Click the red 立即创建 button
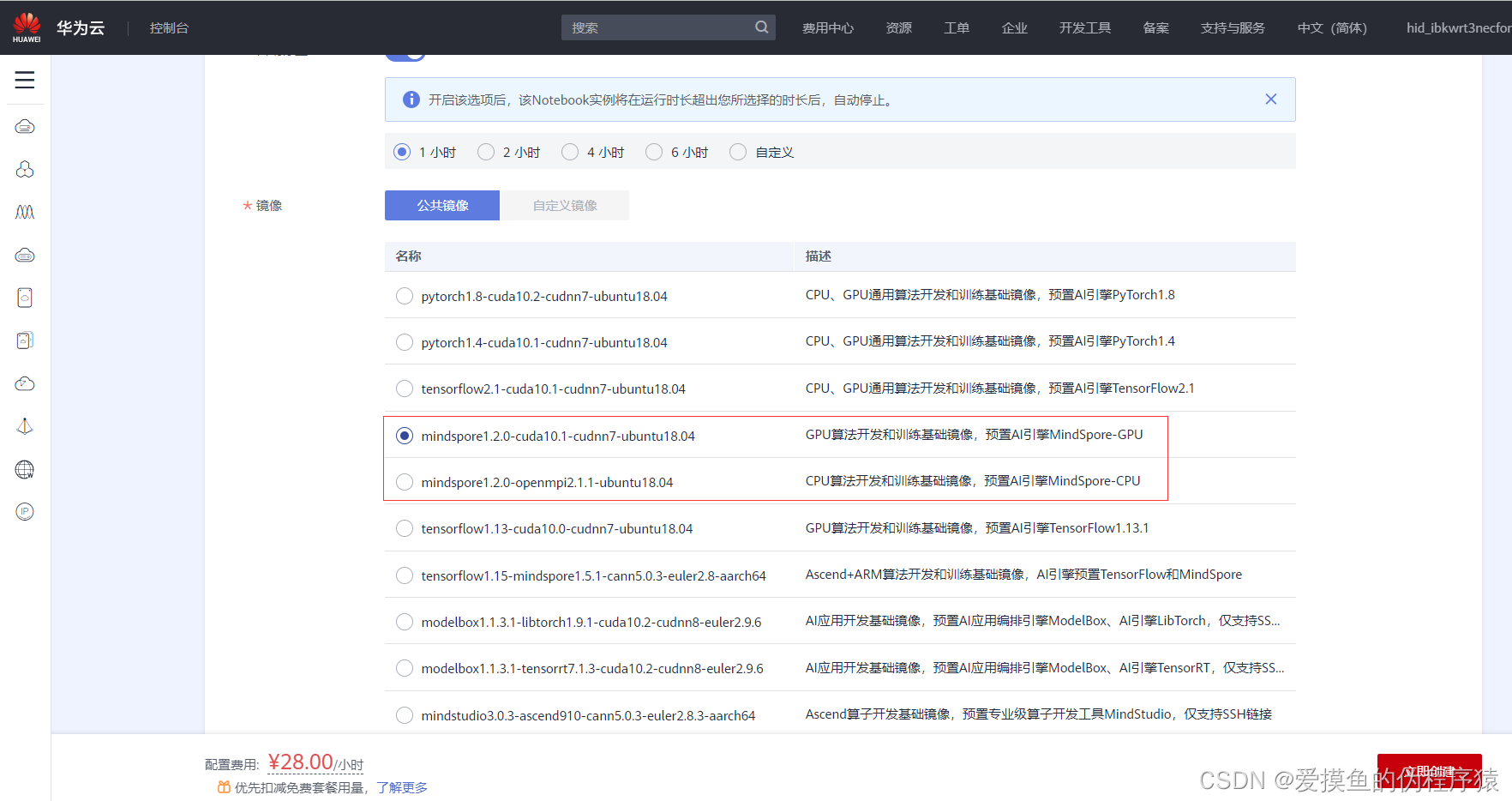1512x801 pixels. click(1429, 772)
